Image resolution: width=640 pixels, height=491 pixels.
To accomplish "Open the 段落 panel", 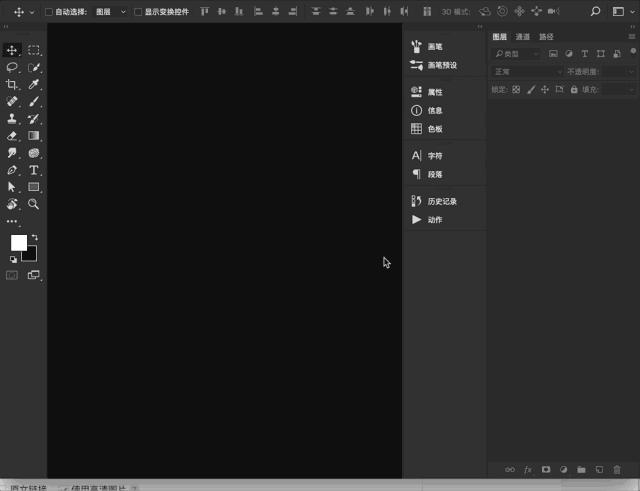I will (x=427, y=174).
